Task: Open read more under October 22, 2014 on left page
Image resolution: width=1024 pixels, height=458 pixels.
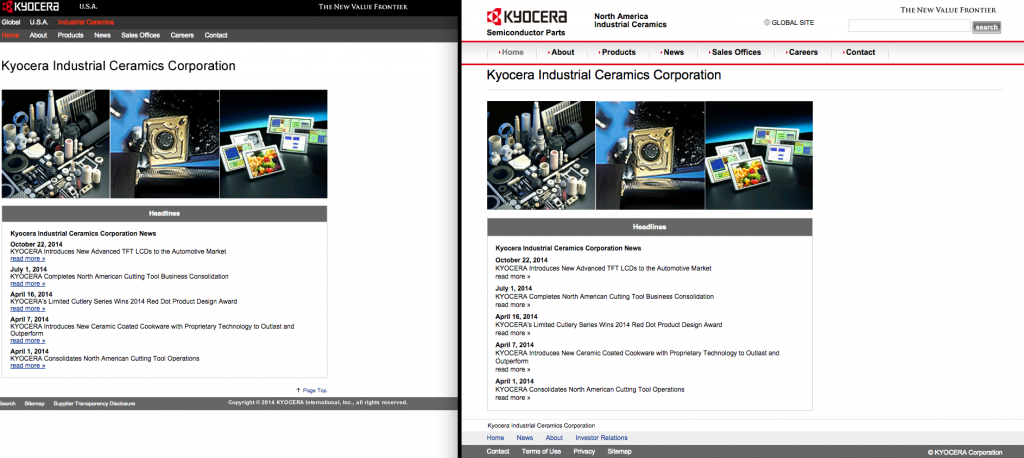Action: pyautogui.click(x=27, y=259)
